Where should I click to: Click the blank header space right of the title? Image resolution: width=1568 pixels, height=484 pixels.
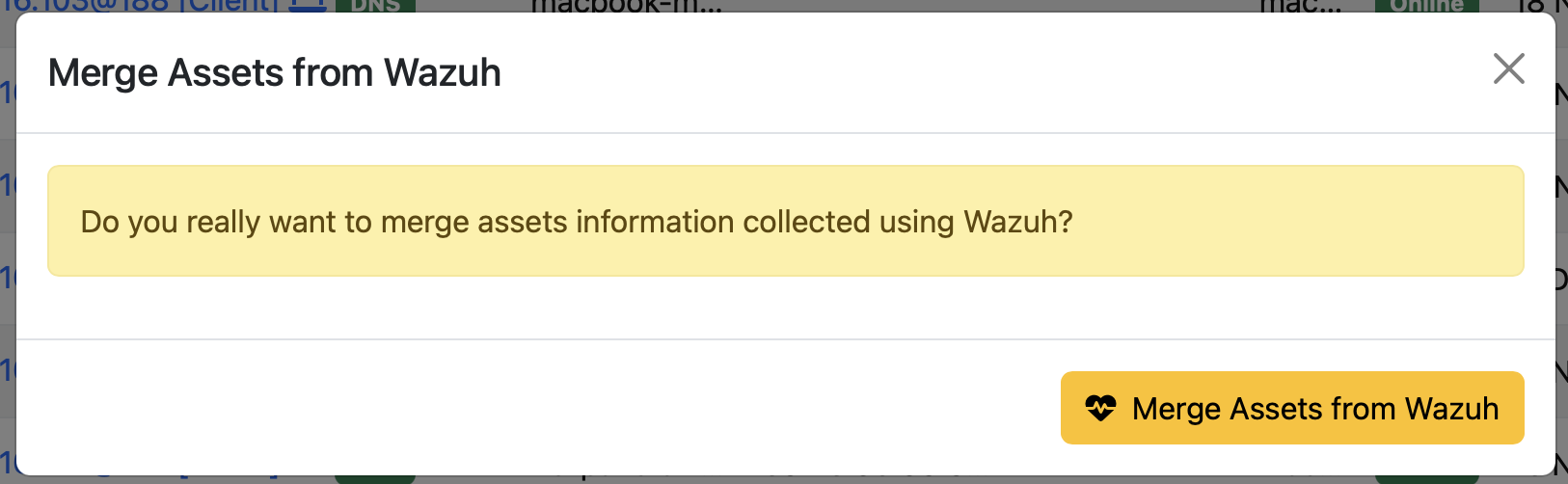[x=964, y=73]
